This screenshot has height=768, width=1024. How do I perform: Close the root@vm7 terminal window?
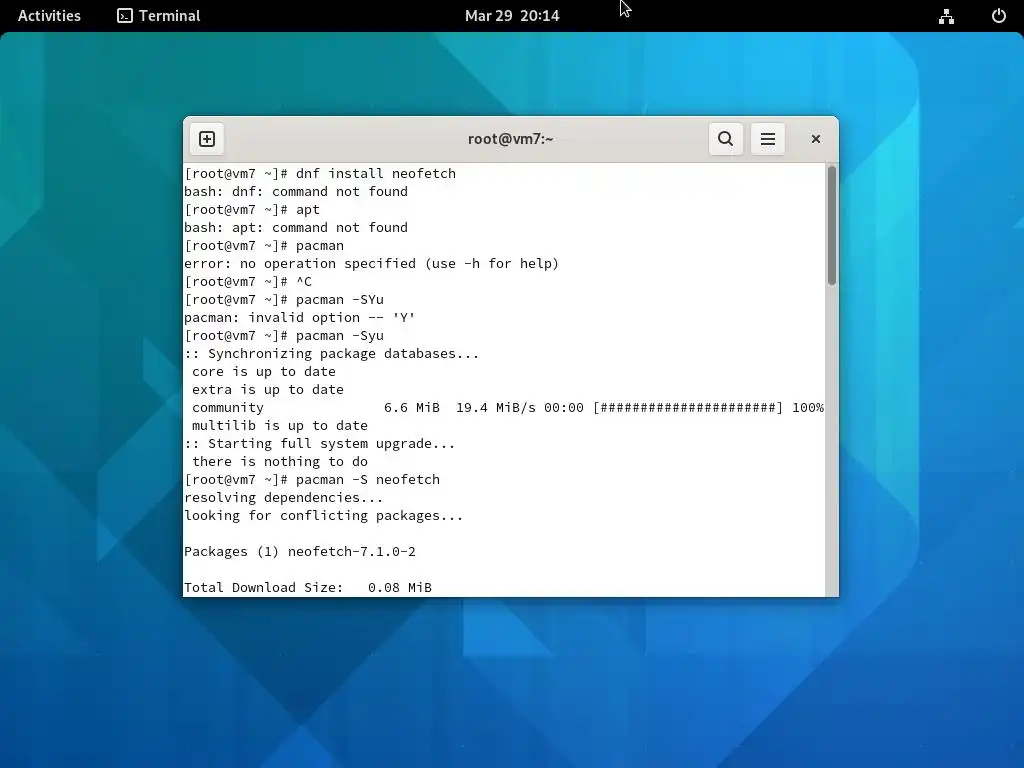816,139
